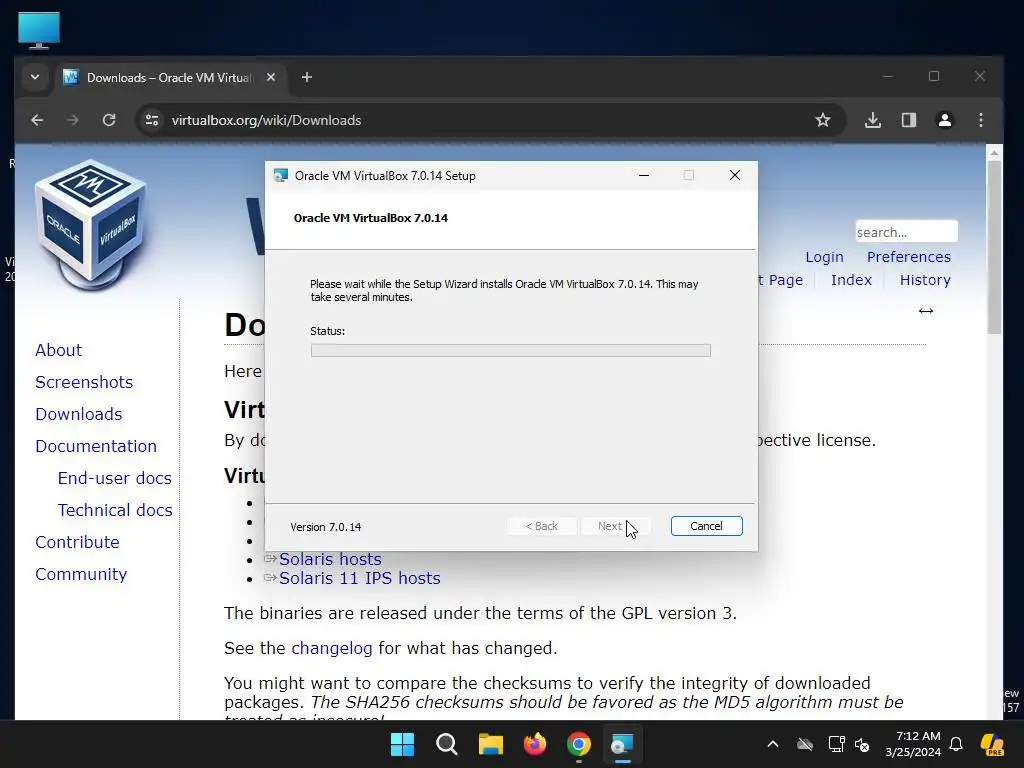Open Downloads in the sidebar
1024x768 pixels.
pos(78,414)
